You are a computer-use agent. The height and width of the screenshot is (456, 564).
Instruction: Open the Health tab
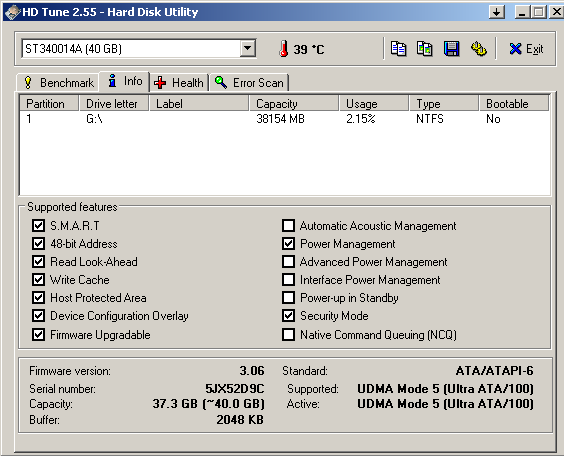coord(179,83)
